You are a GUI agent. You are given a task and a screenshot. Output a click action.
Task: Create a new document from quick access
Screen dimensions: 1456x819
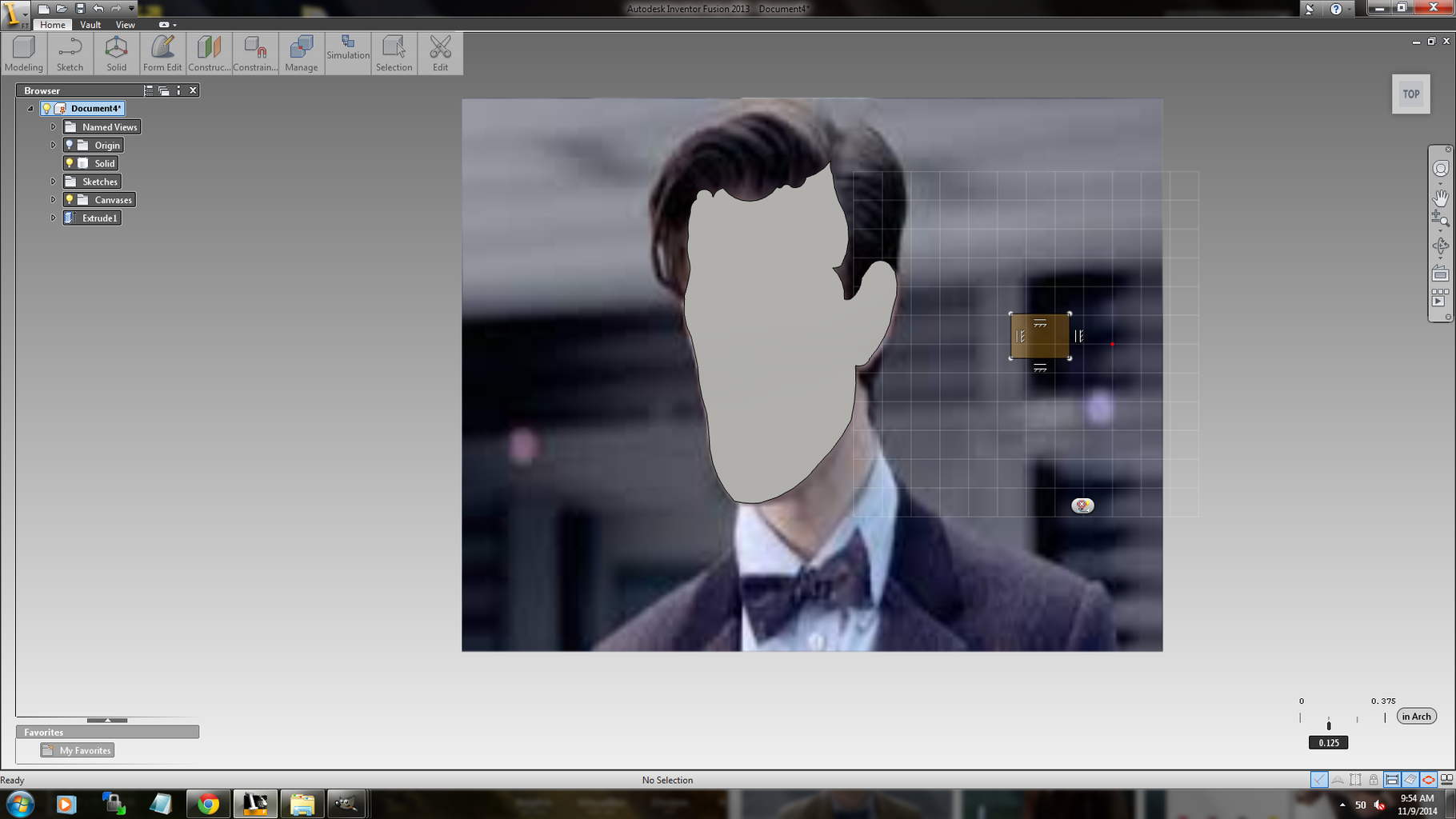point(44,9)
